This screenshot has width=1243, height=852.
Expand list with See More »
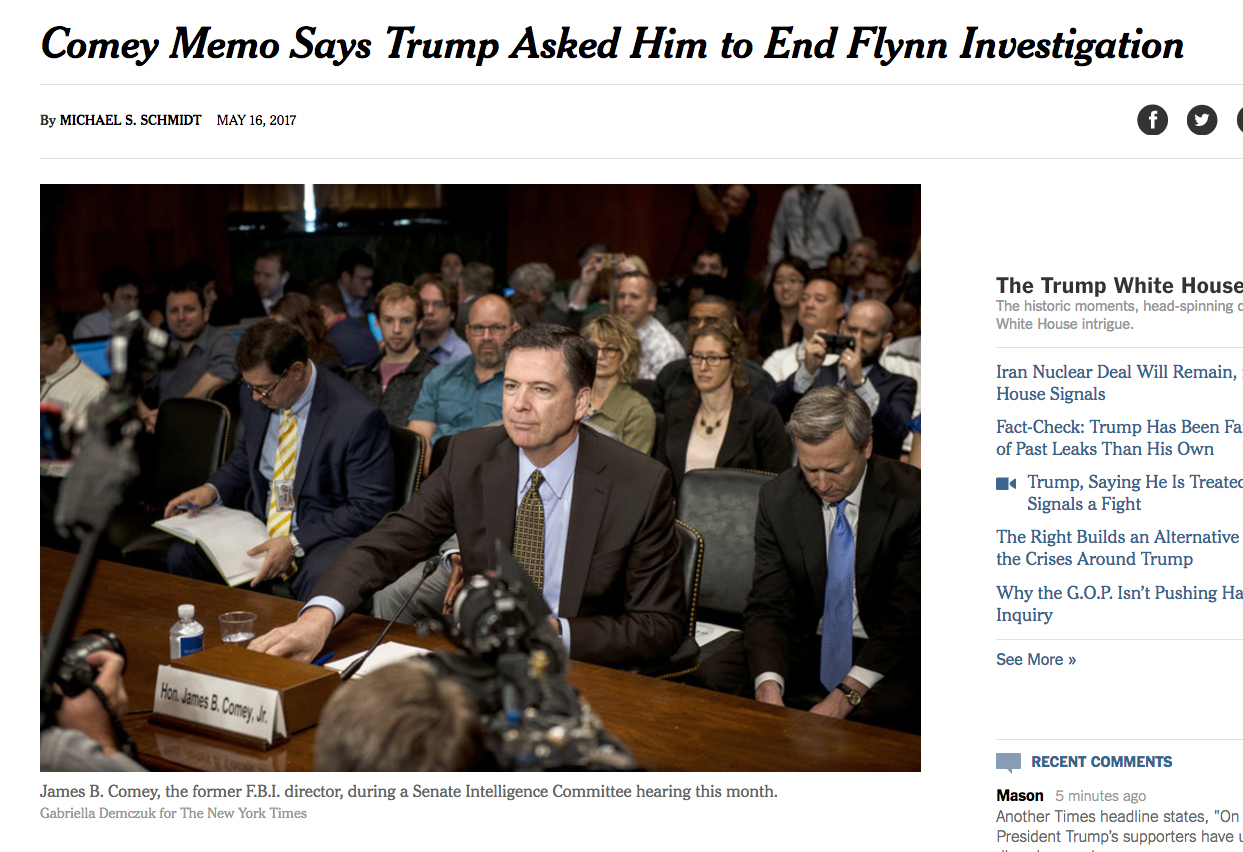coord(1036,659)
